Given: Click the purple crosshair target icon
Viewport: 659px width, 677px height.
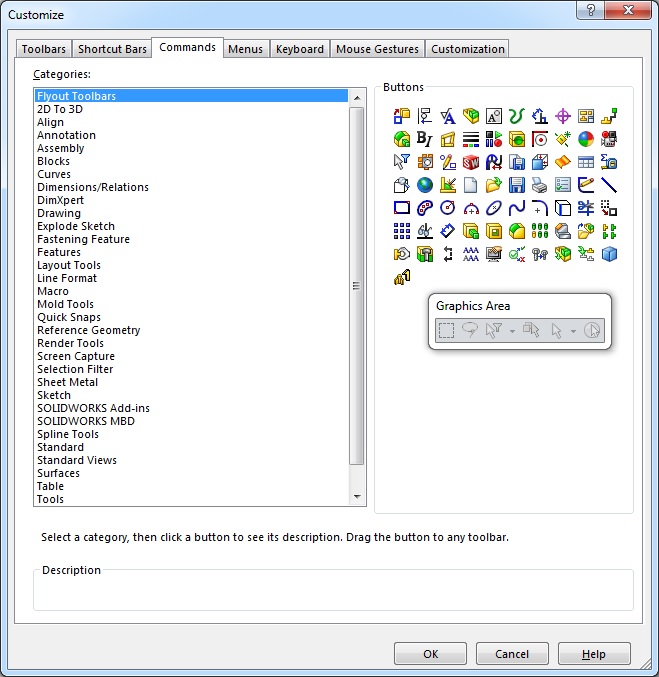Looking at the screenshot, I should pos(563,116).
